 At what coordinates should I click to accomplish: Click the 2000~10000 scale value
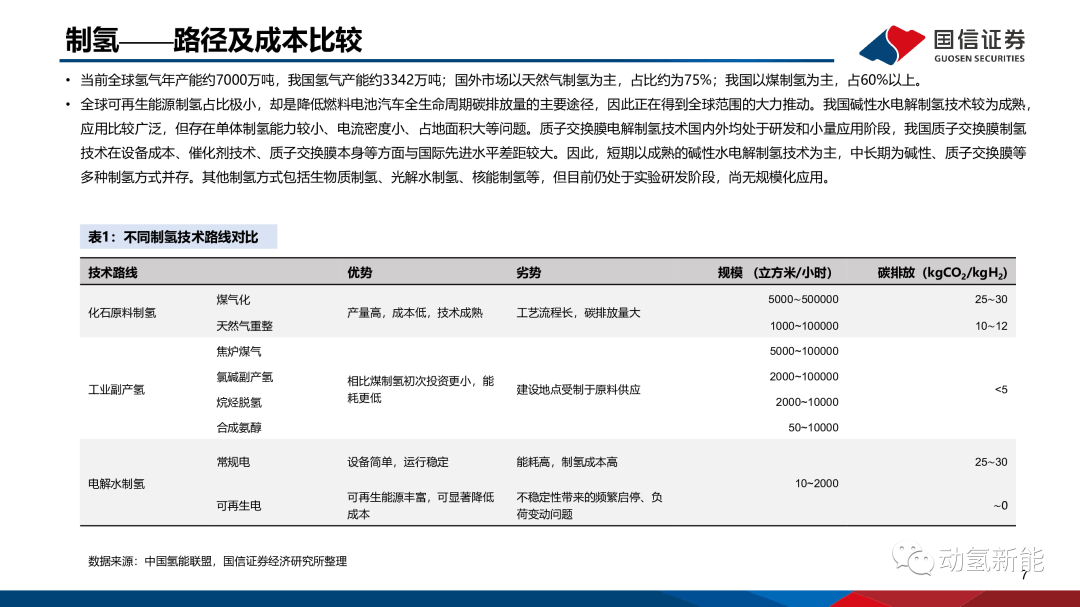click(x=807, y=402)
